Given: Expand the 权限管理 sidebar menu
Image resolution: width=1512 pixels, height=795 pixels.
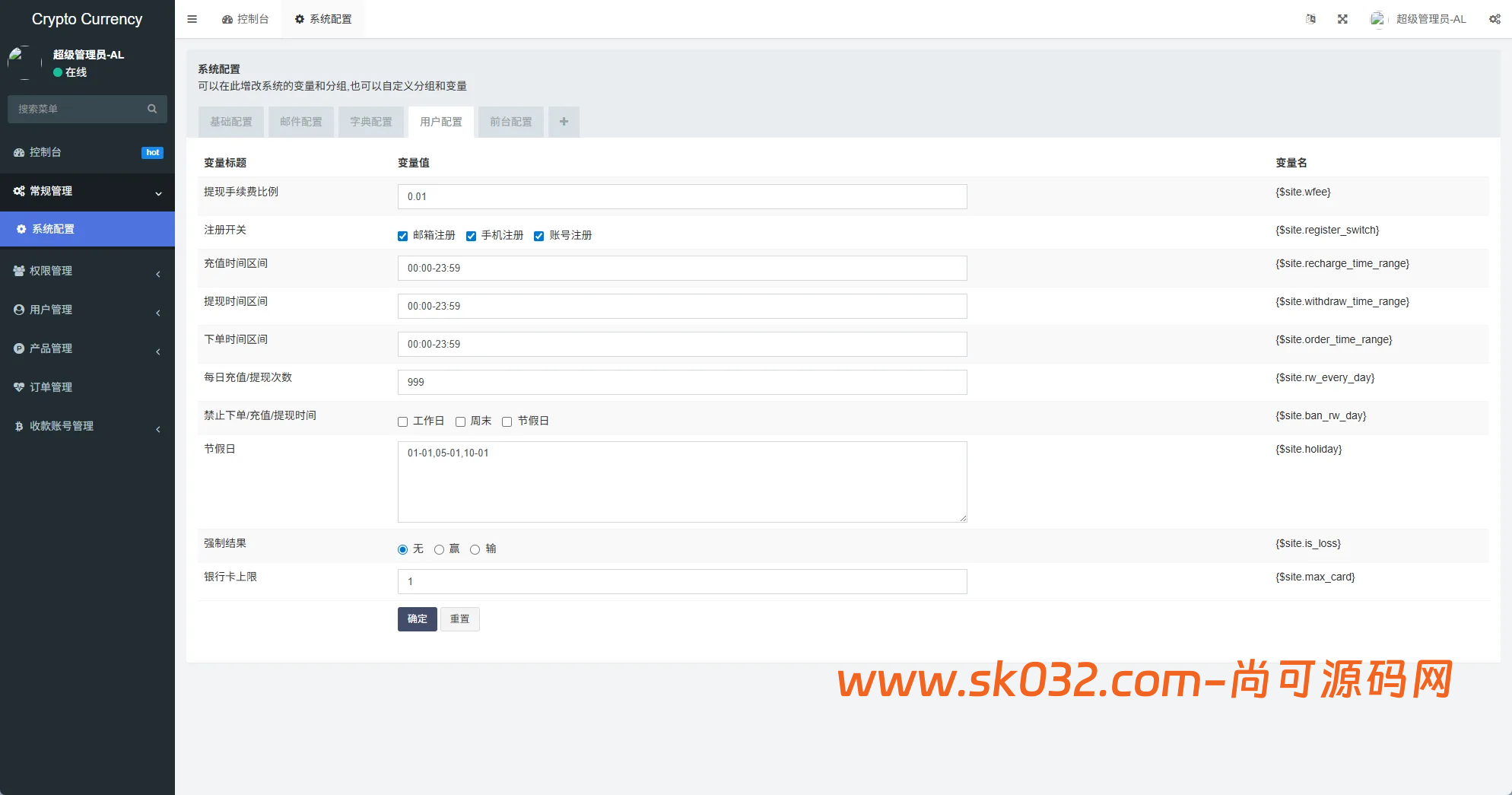Looking at the screenshot, I should [51, 271].
